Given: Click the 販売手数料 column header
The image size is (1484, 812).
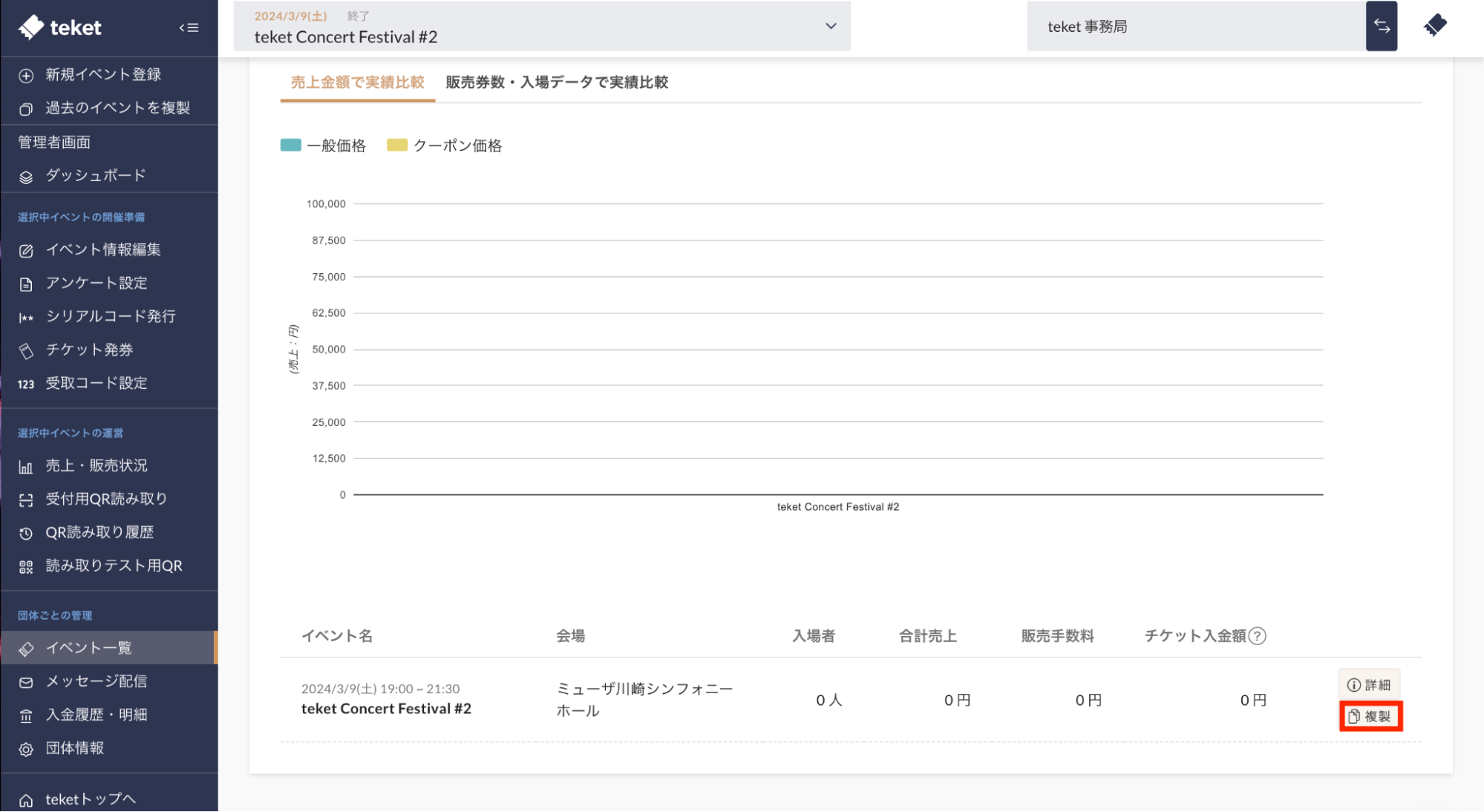Looking at the screenshot, I should pos(1057,636).
